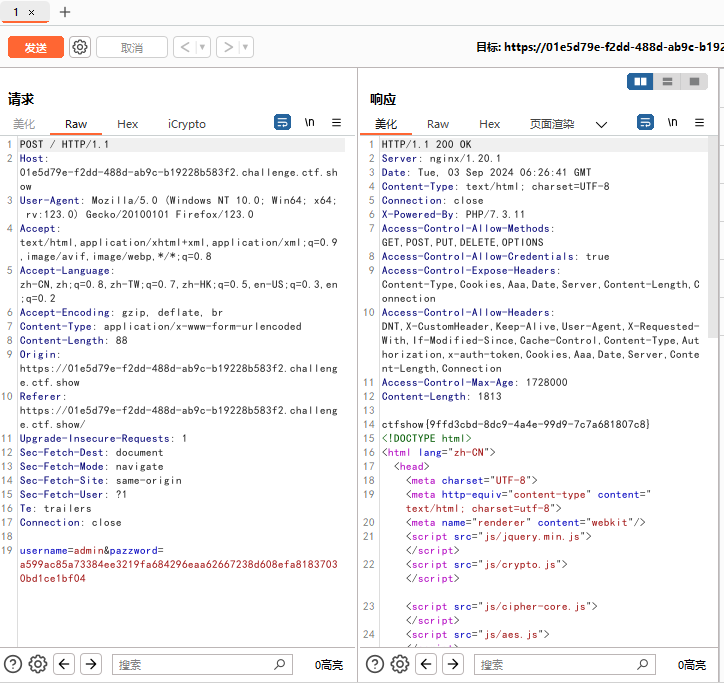Click the pazzword hash value in request body
724x683 pixels.
pos(178,571)
